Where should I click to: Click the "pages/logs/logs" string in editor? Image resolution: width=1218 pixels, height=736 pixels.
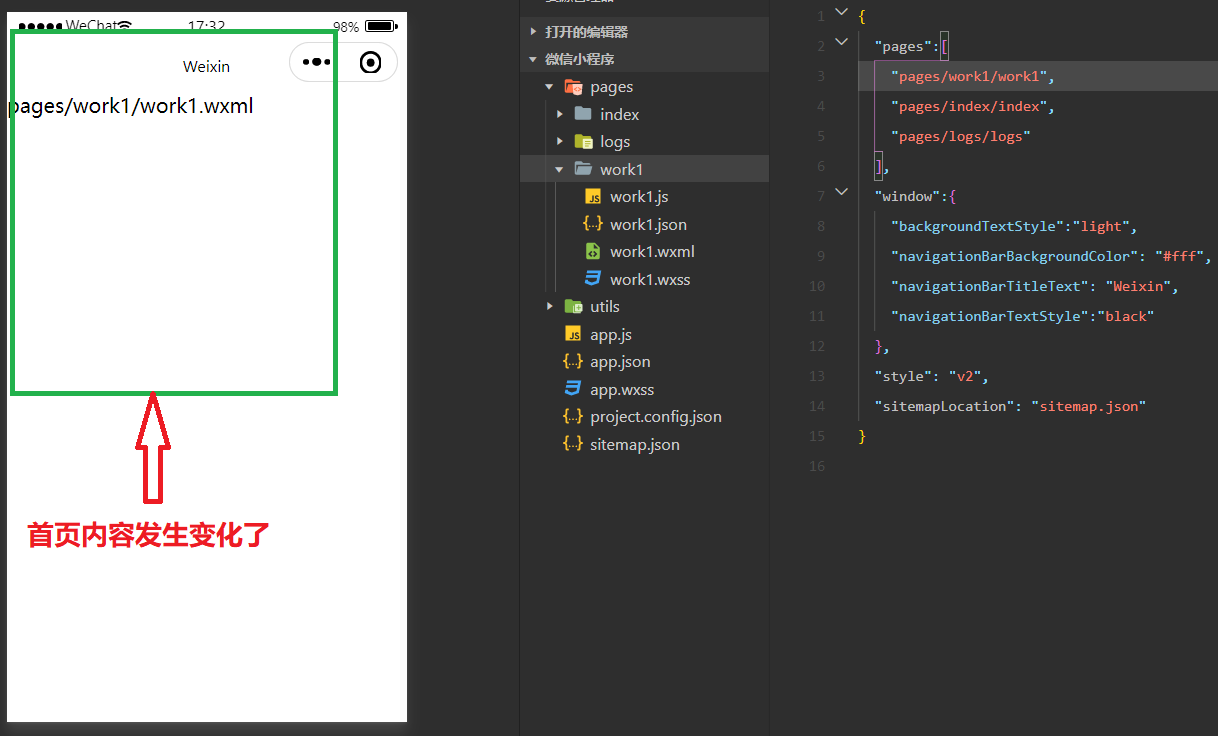(960, 136)
